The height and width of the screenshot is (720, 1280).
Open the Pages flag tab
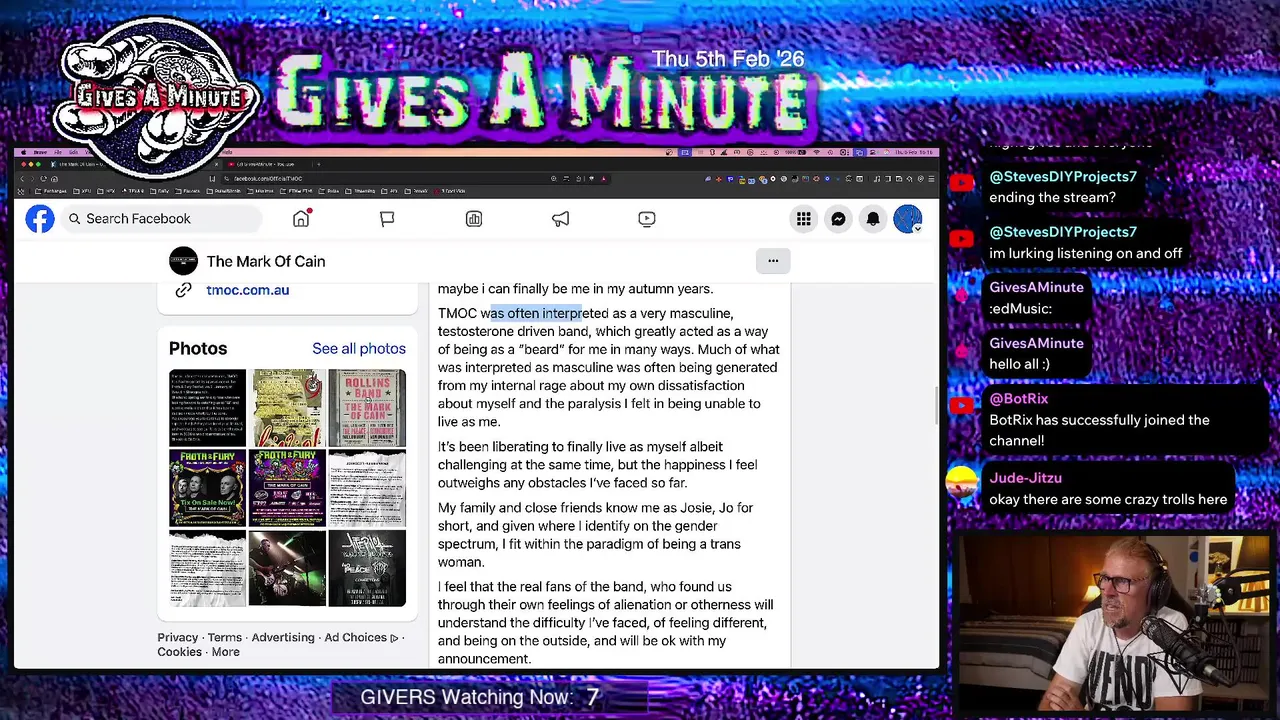click(x=387, y=218)
